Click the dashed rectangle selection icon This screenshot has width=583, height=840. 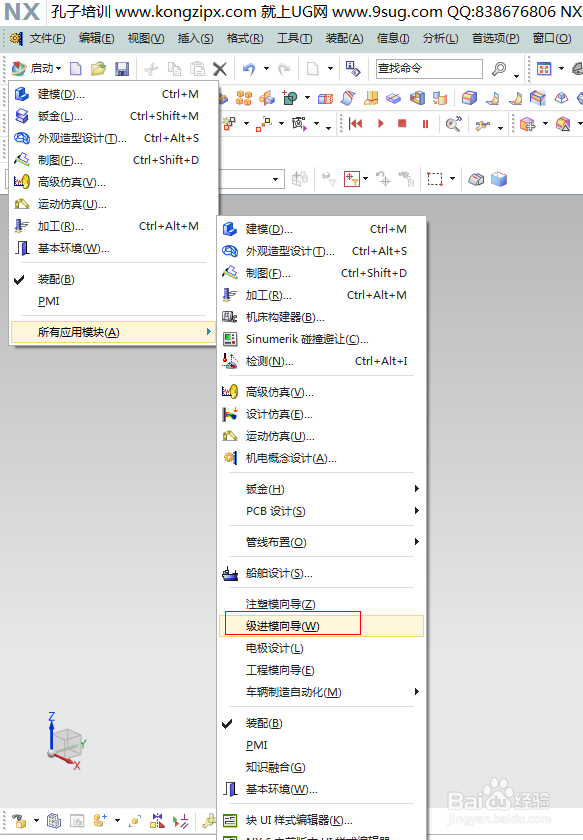[x=435, y=179]
